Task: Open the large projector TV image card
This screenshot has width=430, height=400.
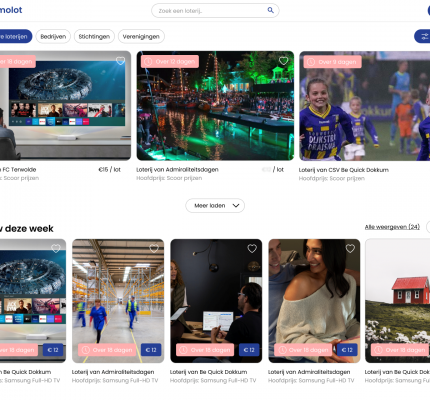Action: pos(65,106)
